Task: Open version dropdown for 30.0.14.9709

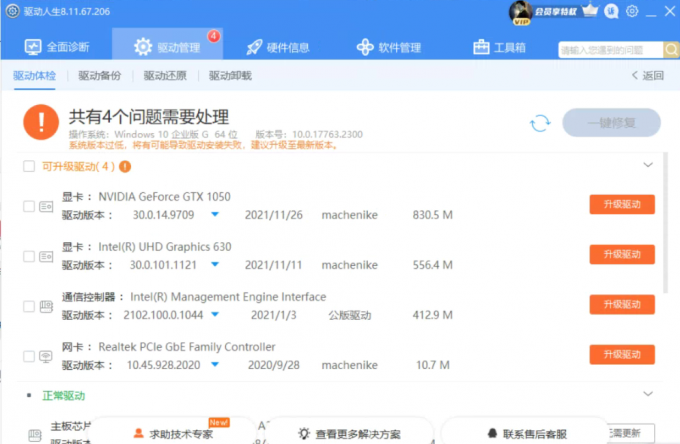Action: click(215, 214)
